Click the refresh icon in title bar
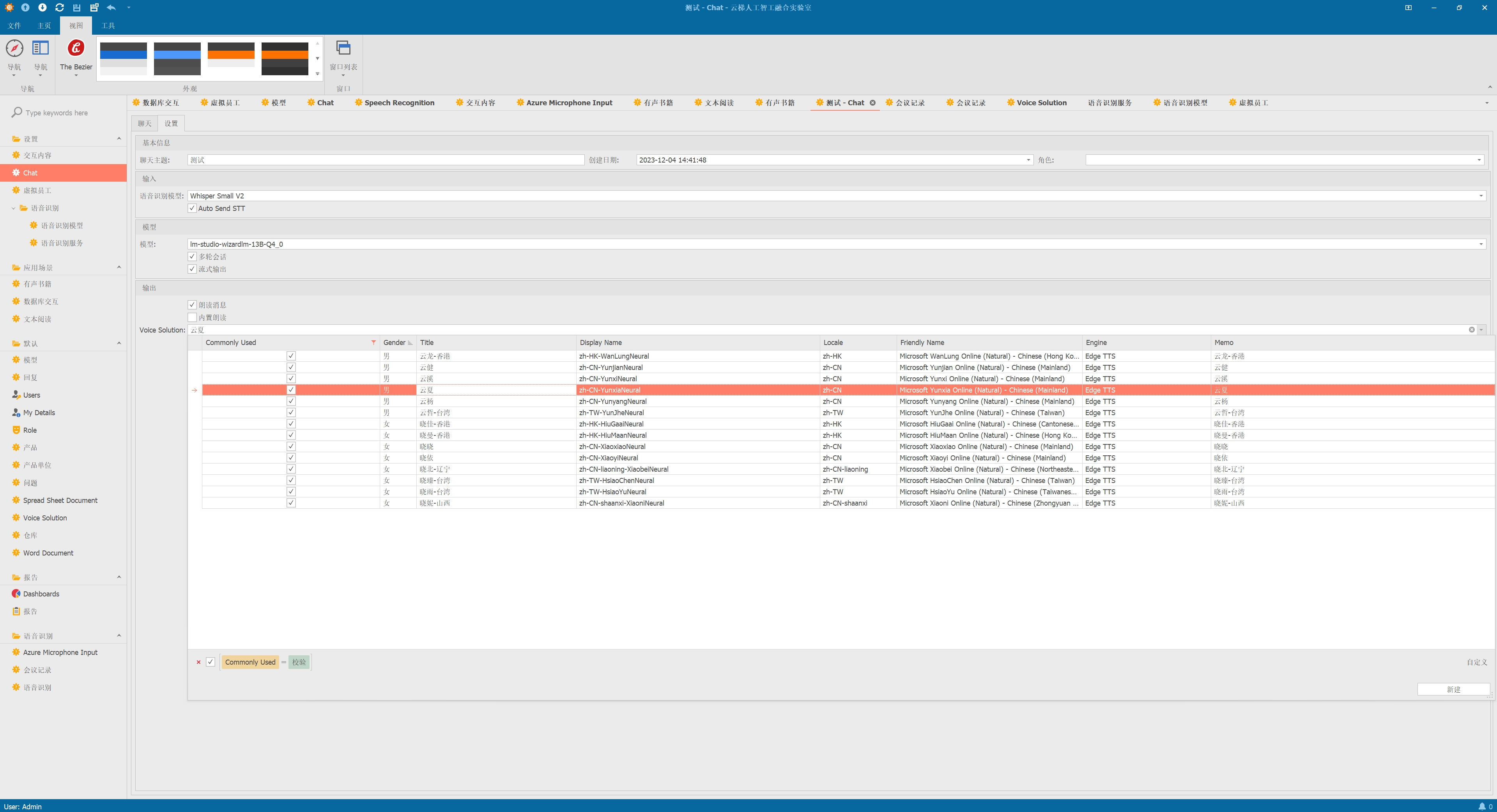 point(59,7)
